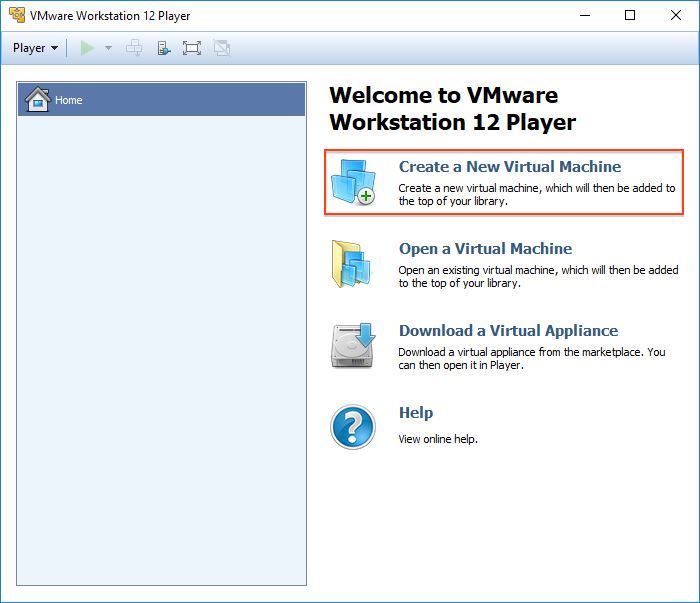Click the 'Open an existing virtual machine' description text
Viewport: 700px width, 603px height.
(538, 277)
